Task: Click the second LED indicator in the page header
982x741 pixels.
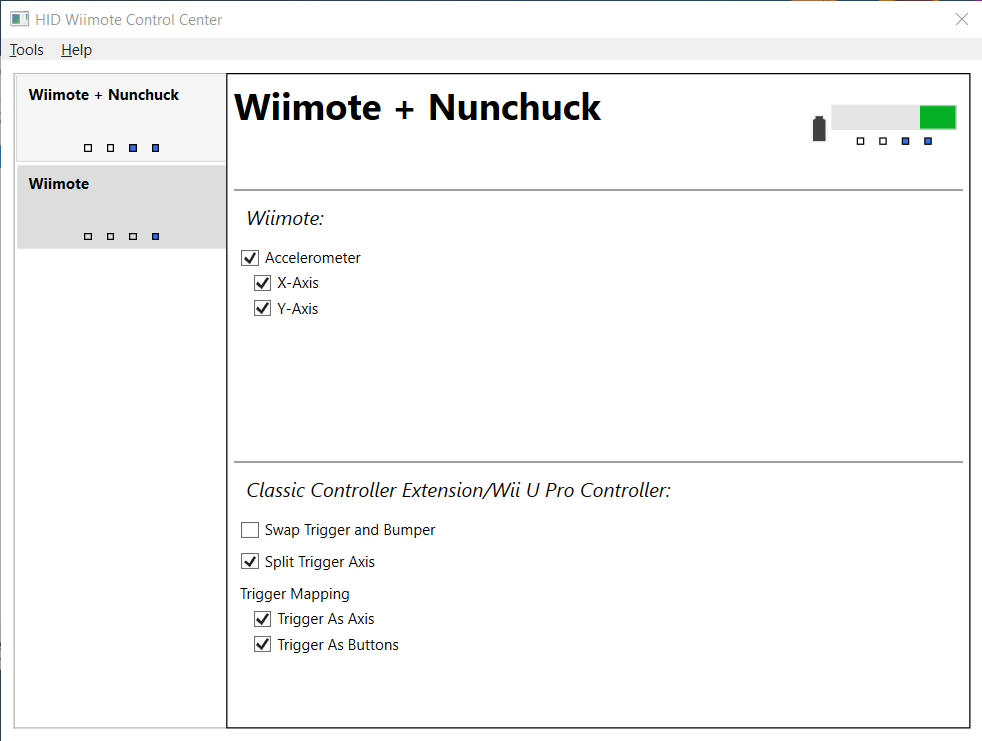Action: point(882,141)
